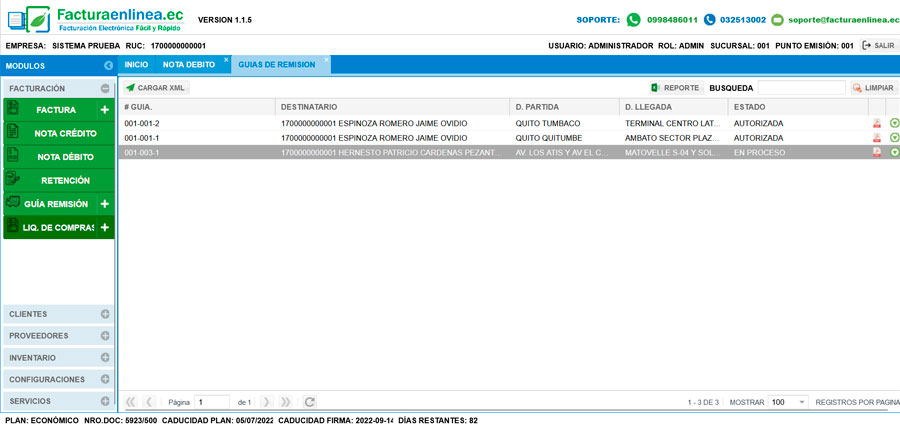Click the Salir logout button

[878, 46]
